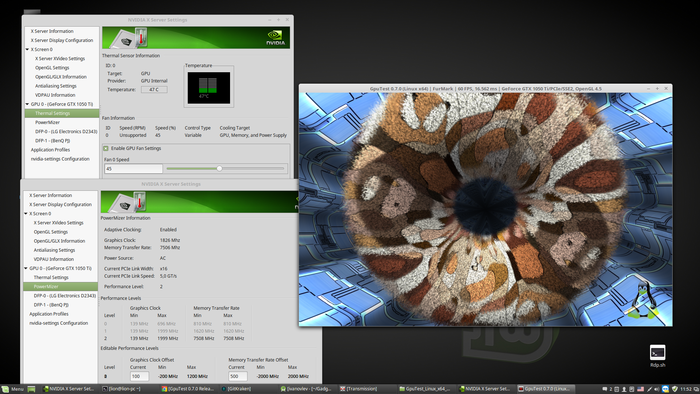Open X Server Display Configuration in Thermal Settings window
This screenshot has width=700, height=394.
[x=62, y=40]
